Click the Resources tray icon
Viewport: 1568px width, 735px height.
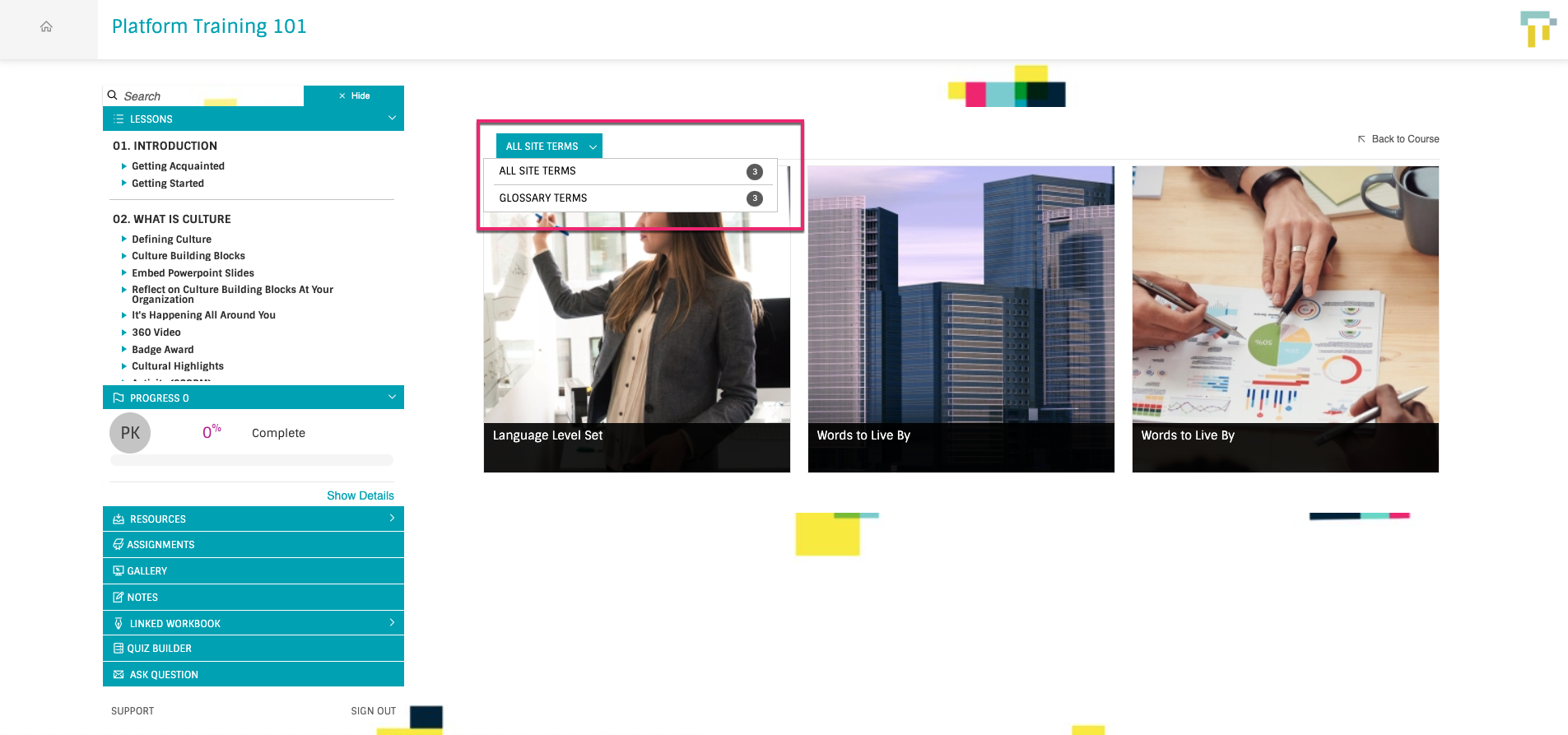point(119,519)
